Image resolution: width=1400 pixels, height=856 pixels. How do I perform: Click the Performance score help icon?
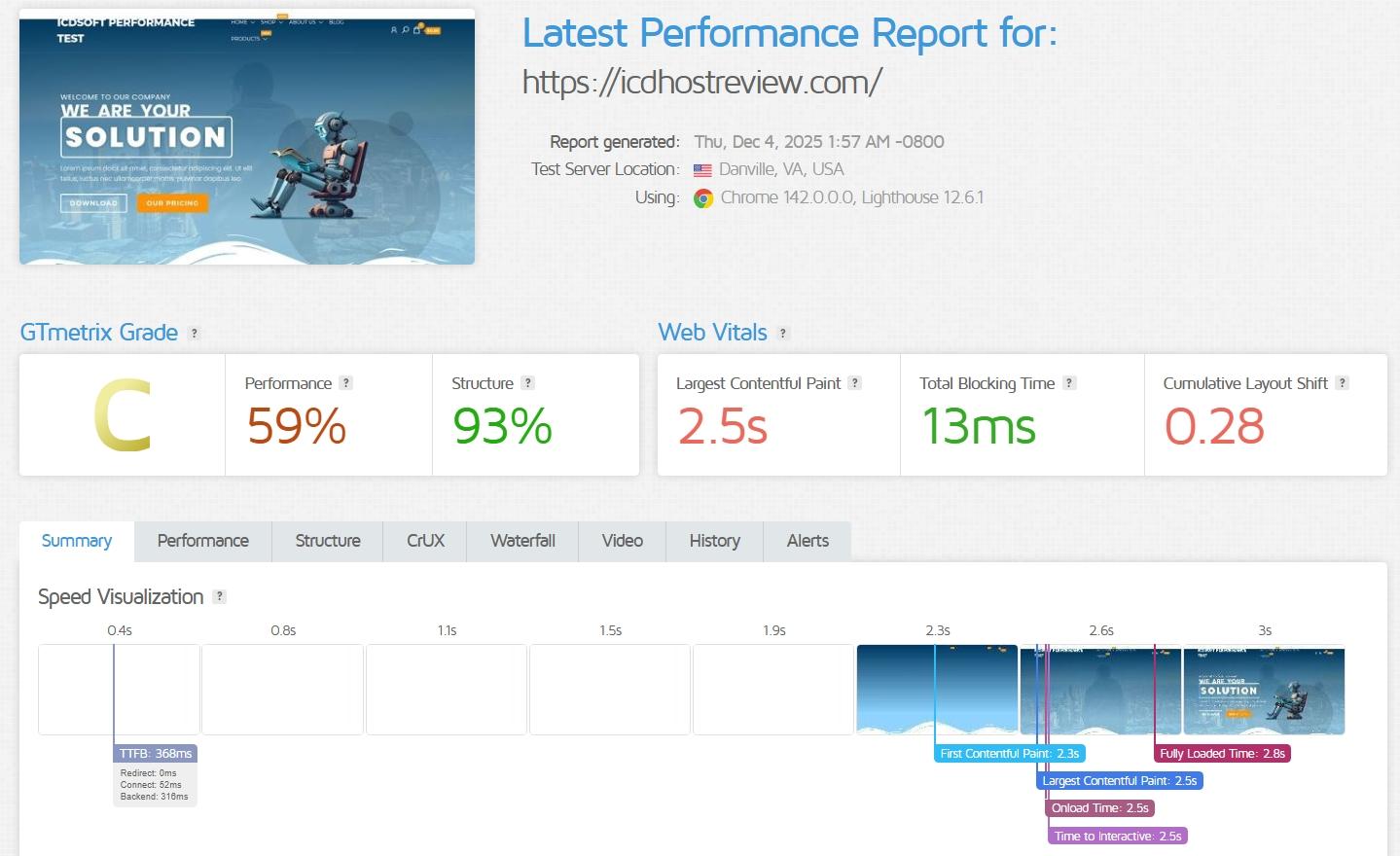coord(345,383)
